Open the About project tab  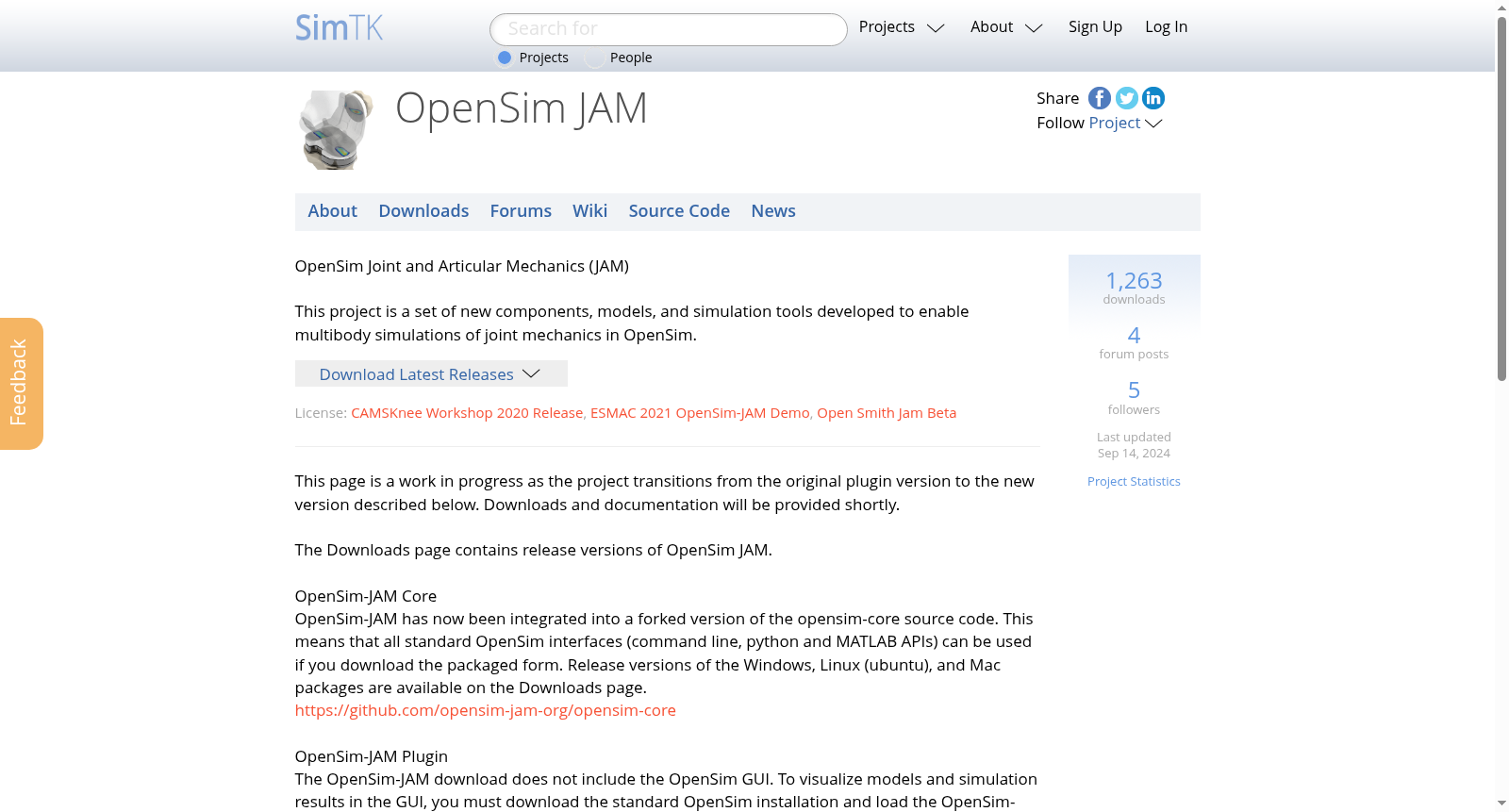[332, 211]
